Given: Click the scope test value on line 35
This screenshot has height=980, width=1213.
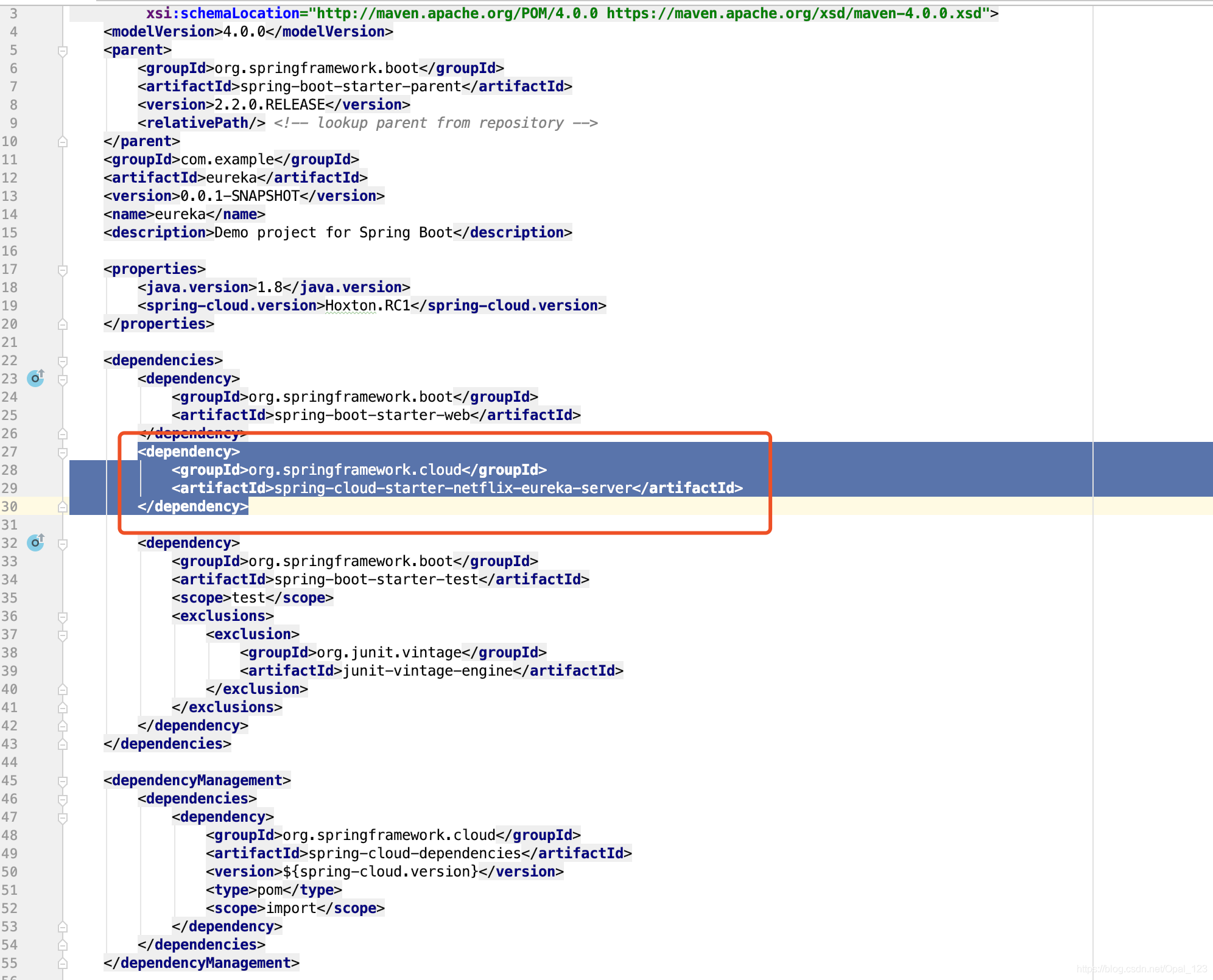Looking at the screenshot, I should (248, 598).
